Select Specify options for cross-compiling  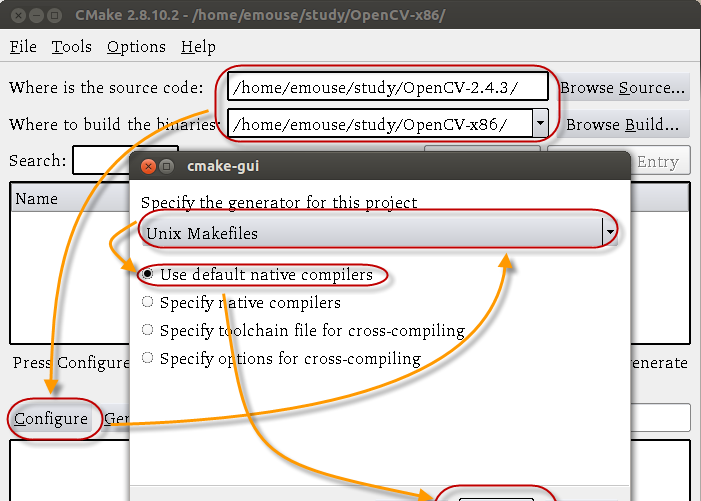pyautogui.click(x=281, y=358)
